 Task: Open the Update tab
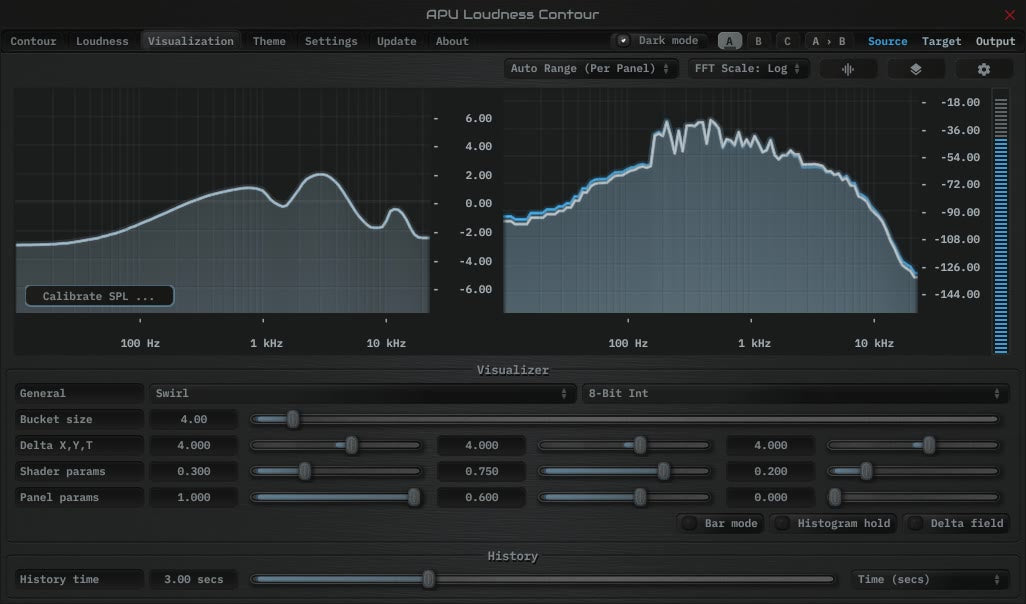(397, 41)
